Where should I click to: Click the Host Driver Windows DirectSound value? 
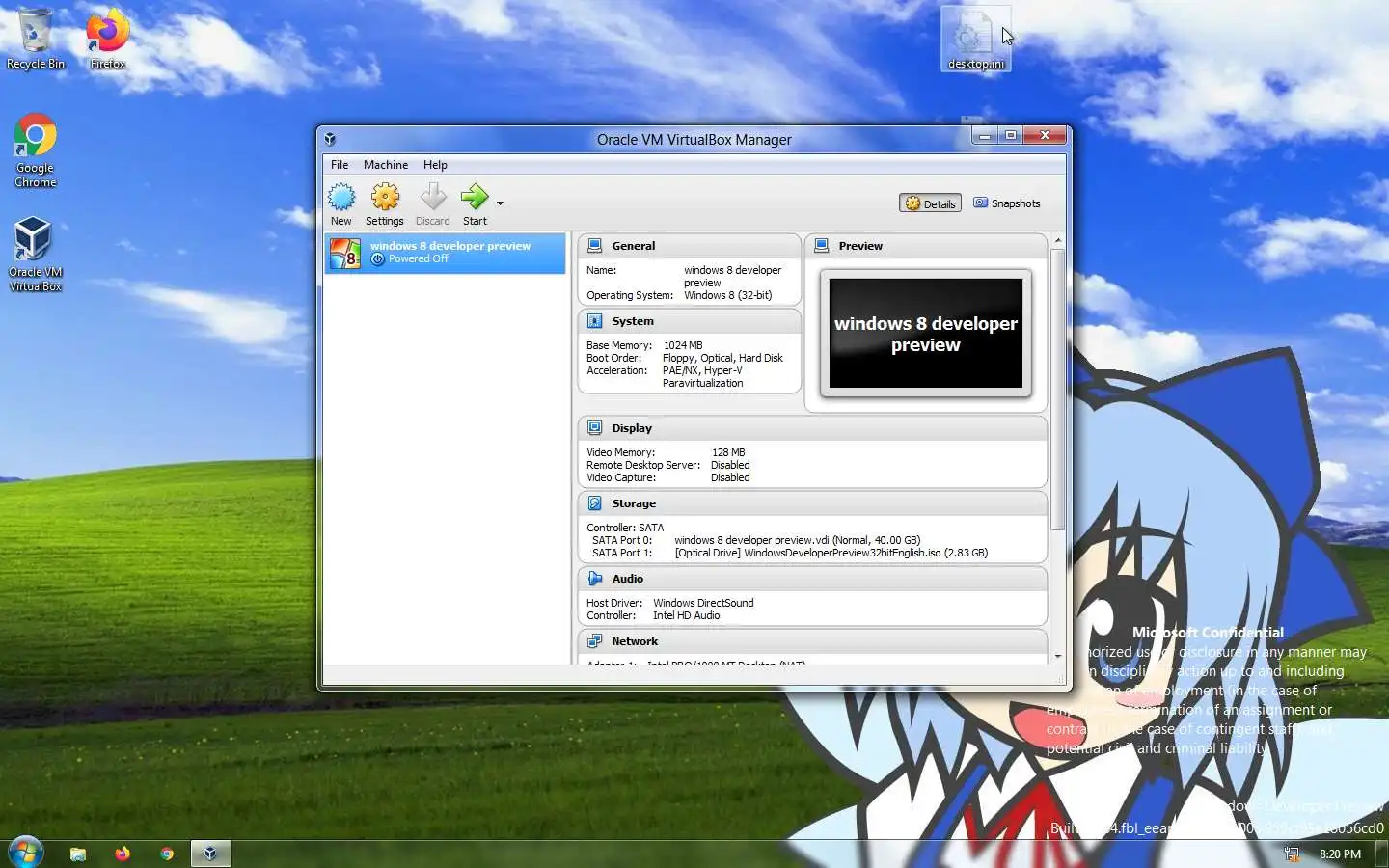703,603
